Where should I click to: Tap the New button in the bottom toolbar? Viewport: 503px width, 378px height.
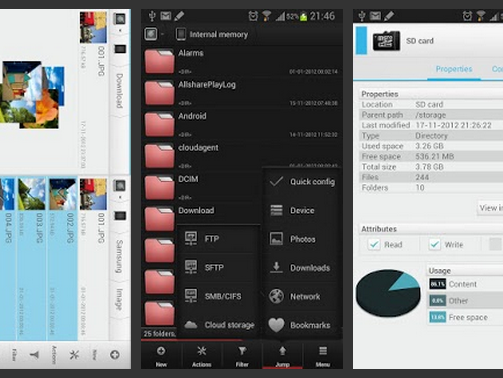pos(161,356)
